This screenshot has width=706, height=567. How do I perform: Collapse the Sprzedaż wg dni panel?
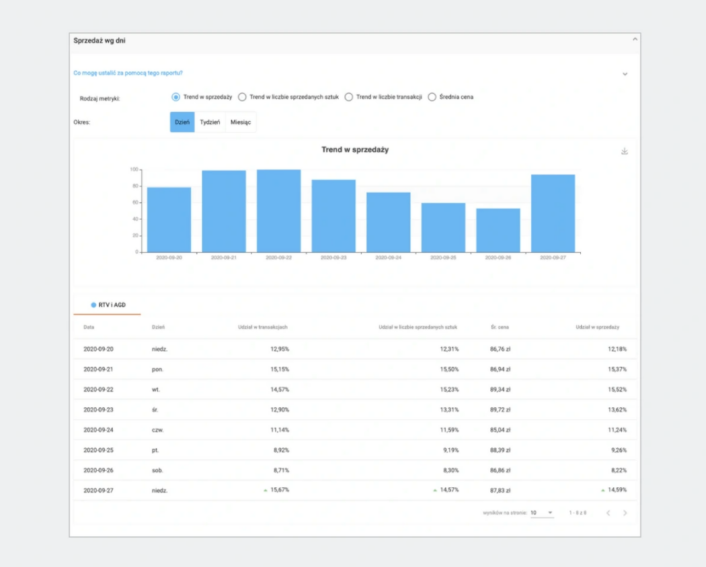click(x=634, y=40)
